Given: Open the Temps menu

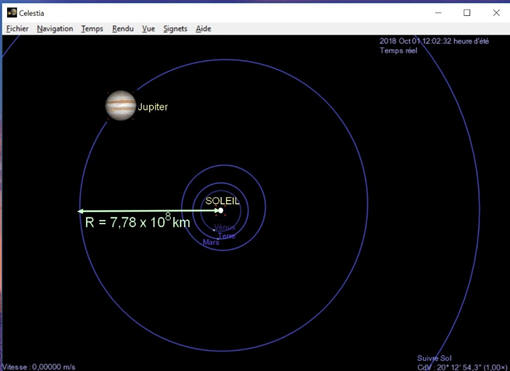Looking at the screenshot, I should point(92,29).
